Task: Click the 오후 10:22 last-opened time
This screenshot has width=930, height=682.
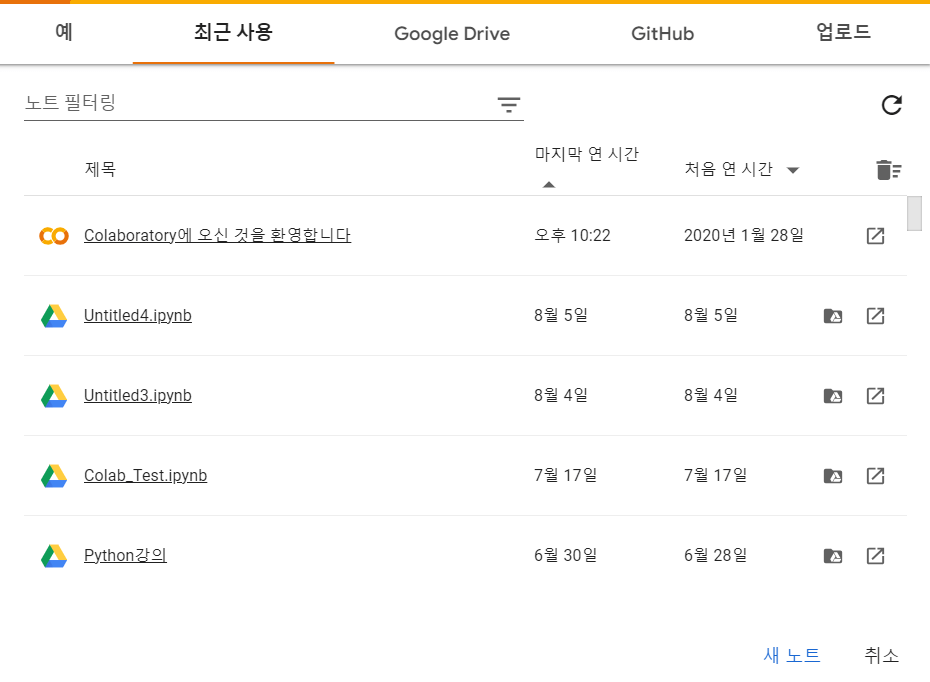Action: click(572, 235)
